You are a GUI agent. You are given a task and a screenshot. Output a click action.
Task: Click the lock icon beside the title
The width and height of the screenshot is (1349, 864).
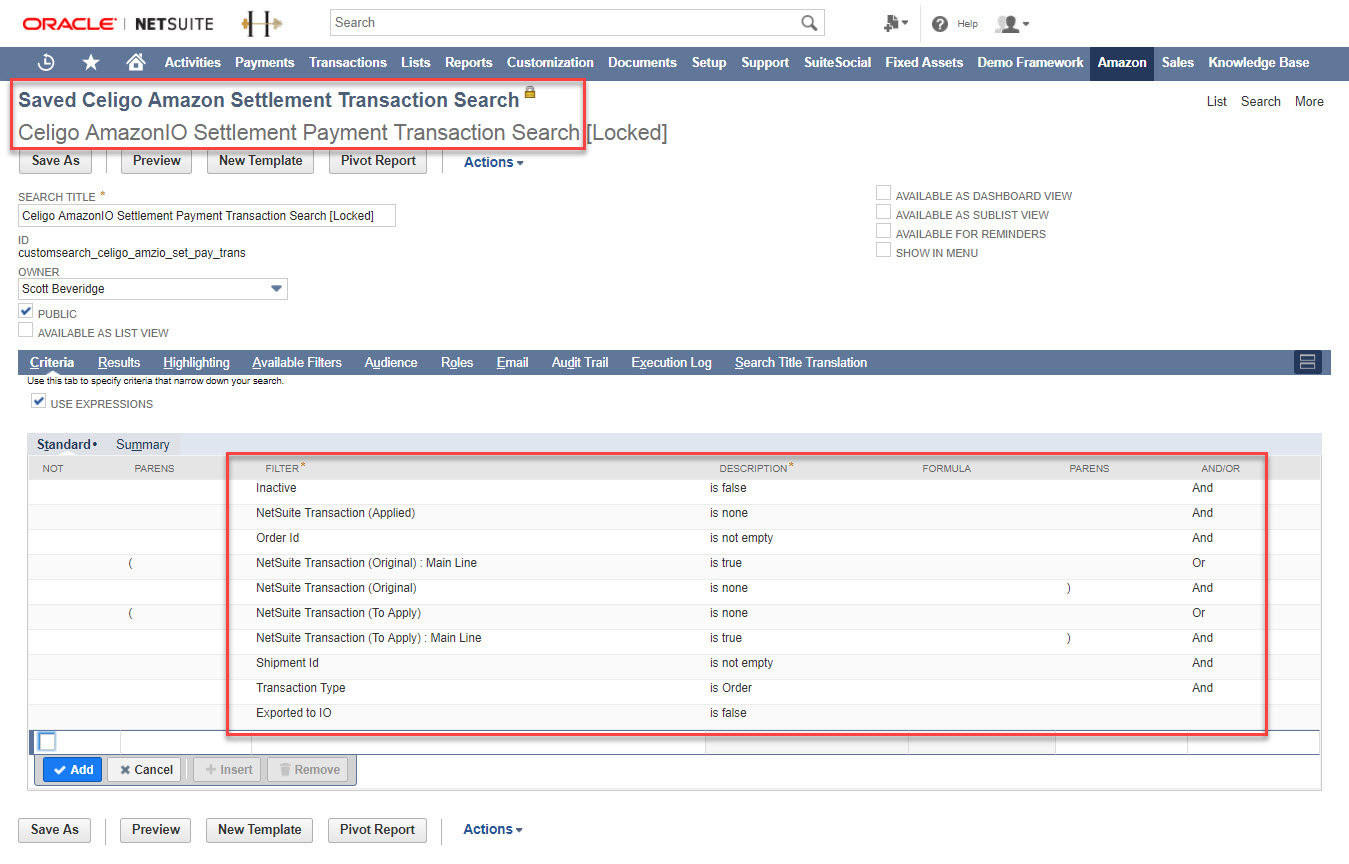[x=530, y=93]
